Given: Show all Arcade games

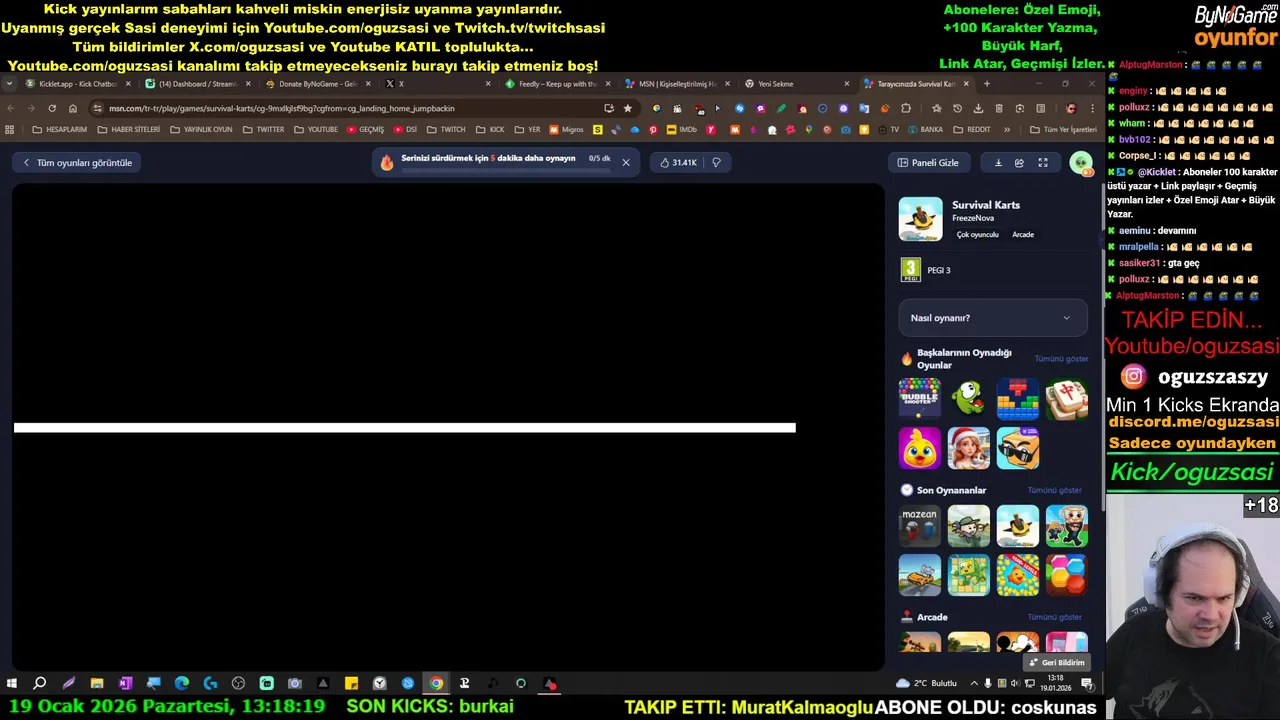Looking at the screenshot, I should point(1054,617).
